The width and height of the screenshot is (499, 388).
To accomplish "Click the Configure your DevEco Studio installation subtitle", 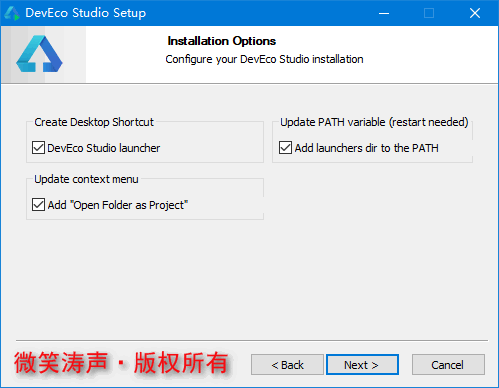I will tap(264, 59).
